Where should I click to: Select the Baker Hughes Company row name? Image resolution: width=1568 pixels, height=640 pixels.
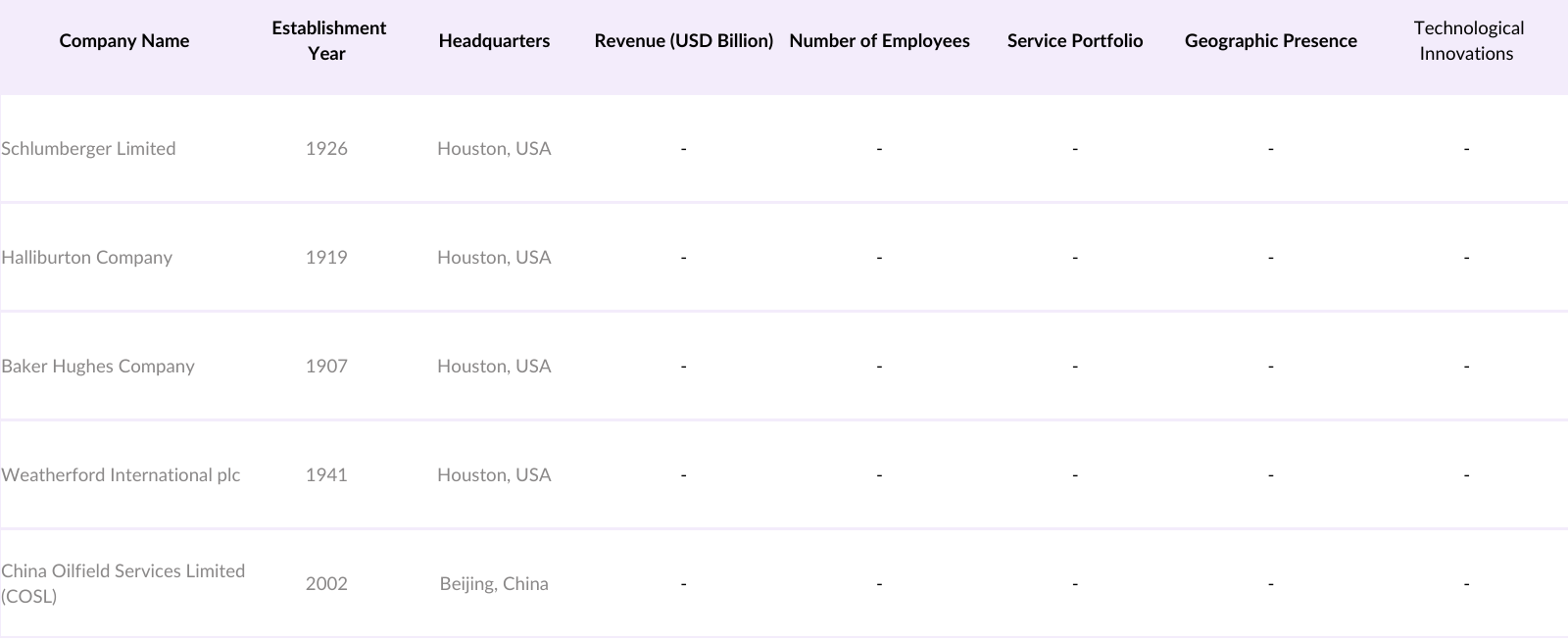tap(98, 367)
